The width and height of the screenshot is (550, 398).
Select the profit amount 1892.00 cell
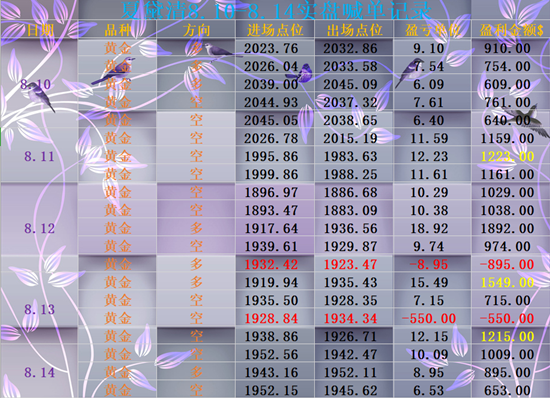(x=507, y=229)
